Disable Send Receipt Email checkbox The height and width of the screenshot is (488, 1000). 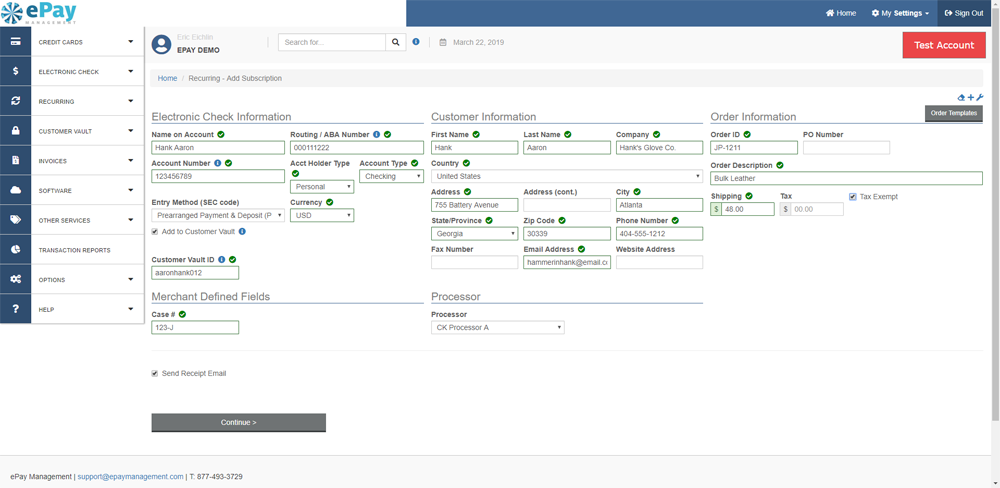(x=155, y=374)
